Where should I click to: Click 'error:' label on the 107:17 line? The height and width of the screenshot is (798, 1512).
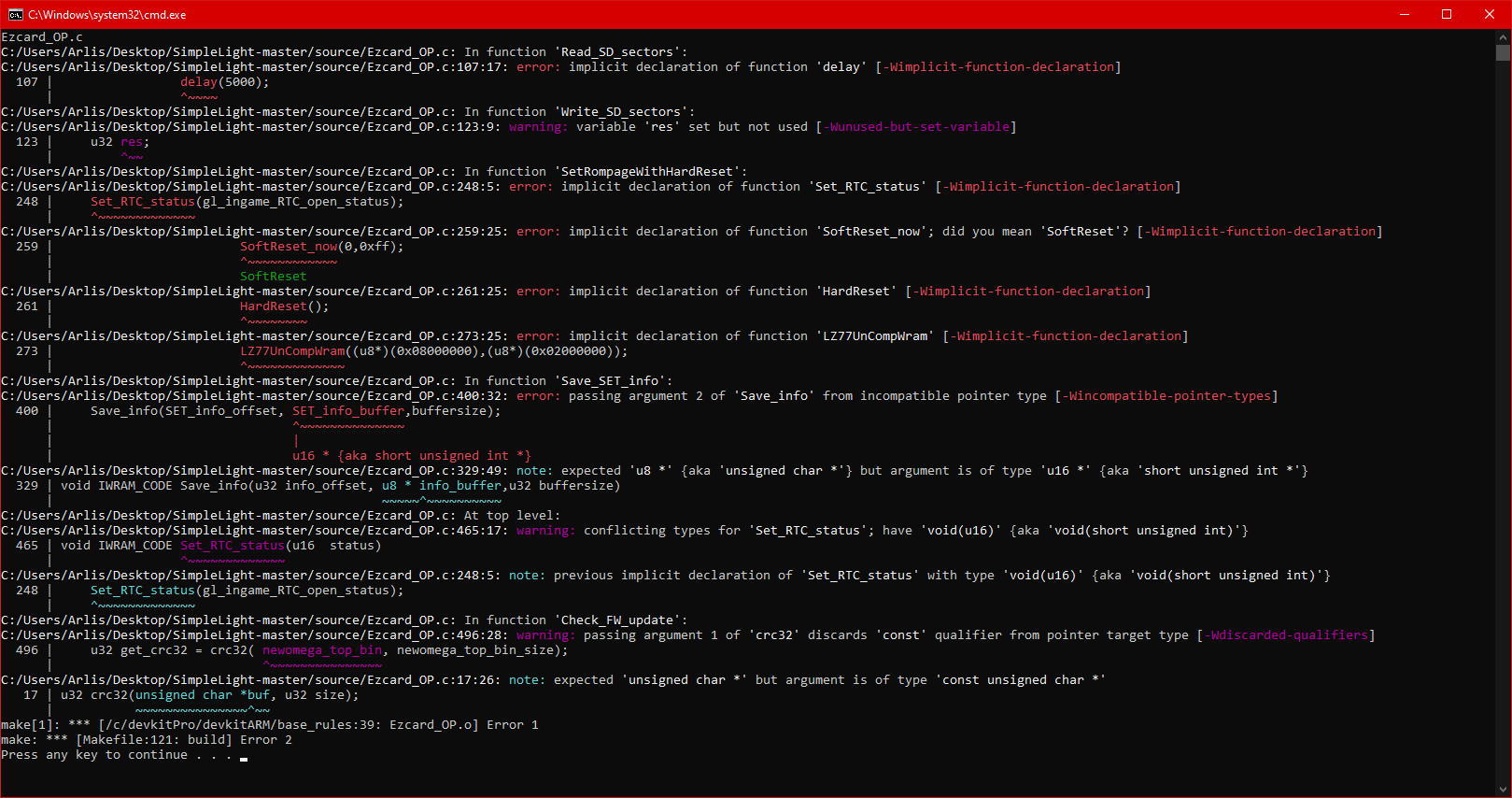538,67
